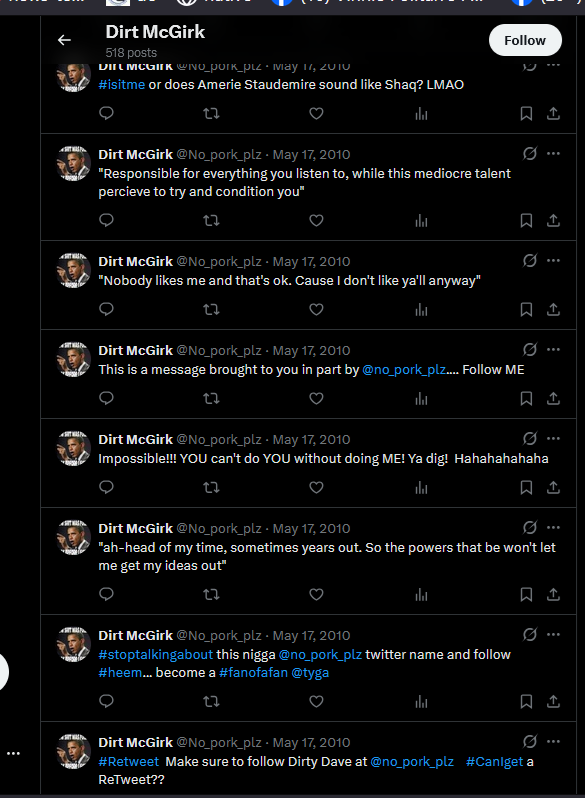Repost the 'Impossible!!! YOU can't do YOU' tweet

click(x=211, y=488)
